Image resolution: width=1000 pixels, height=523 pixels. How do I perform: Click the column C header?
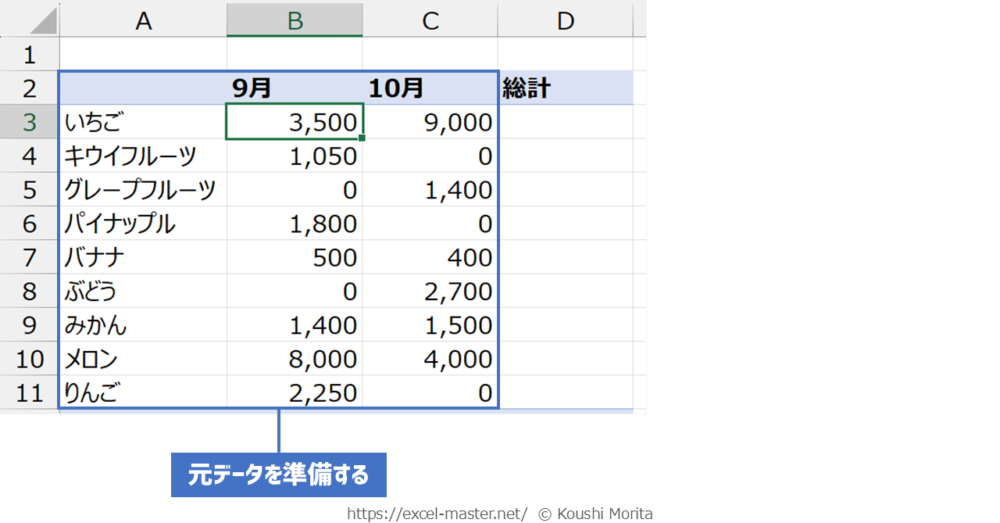pyautogui.click(x=430, y=21)
